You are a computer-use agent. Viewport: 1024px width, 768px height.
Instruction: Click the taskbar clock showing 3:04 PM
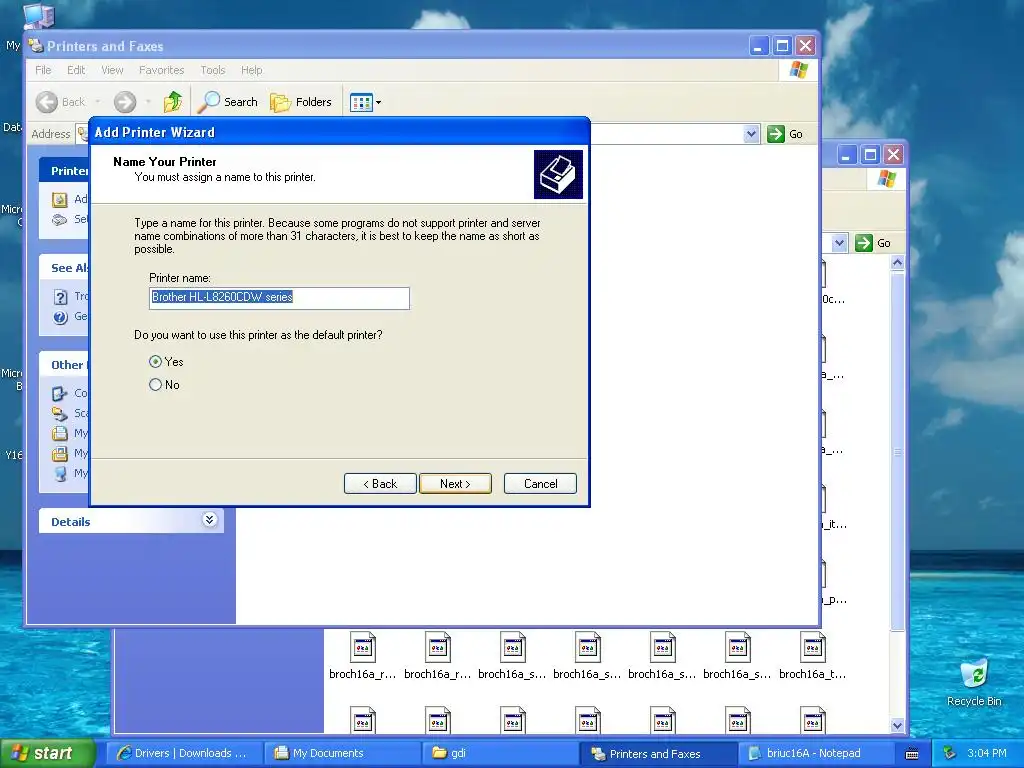(x=987, y=754)
